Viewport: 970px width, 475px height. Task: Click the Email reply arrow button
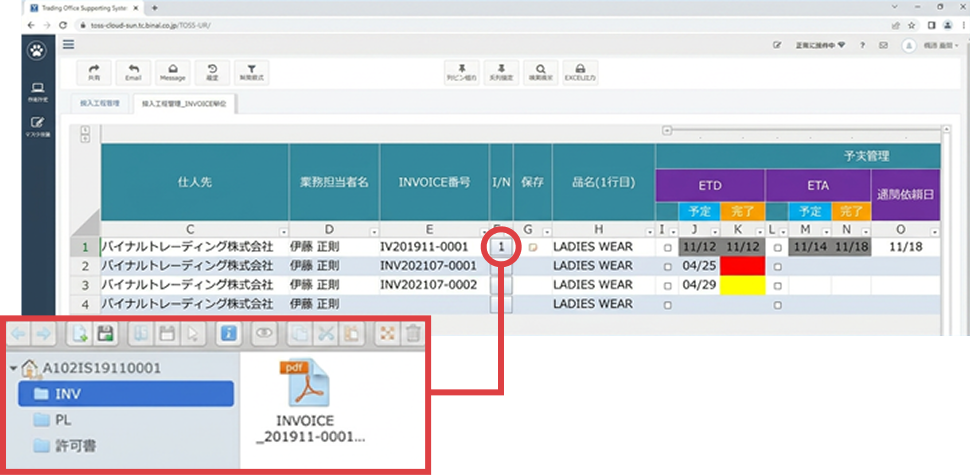point(133,72)
